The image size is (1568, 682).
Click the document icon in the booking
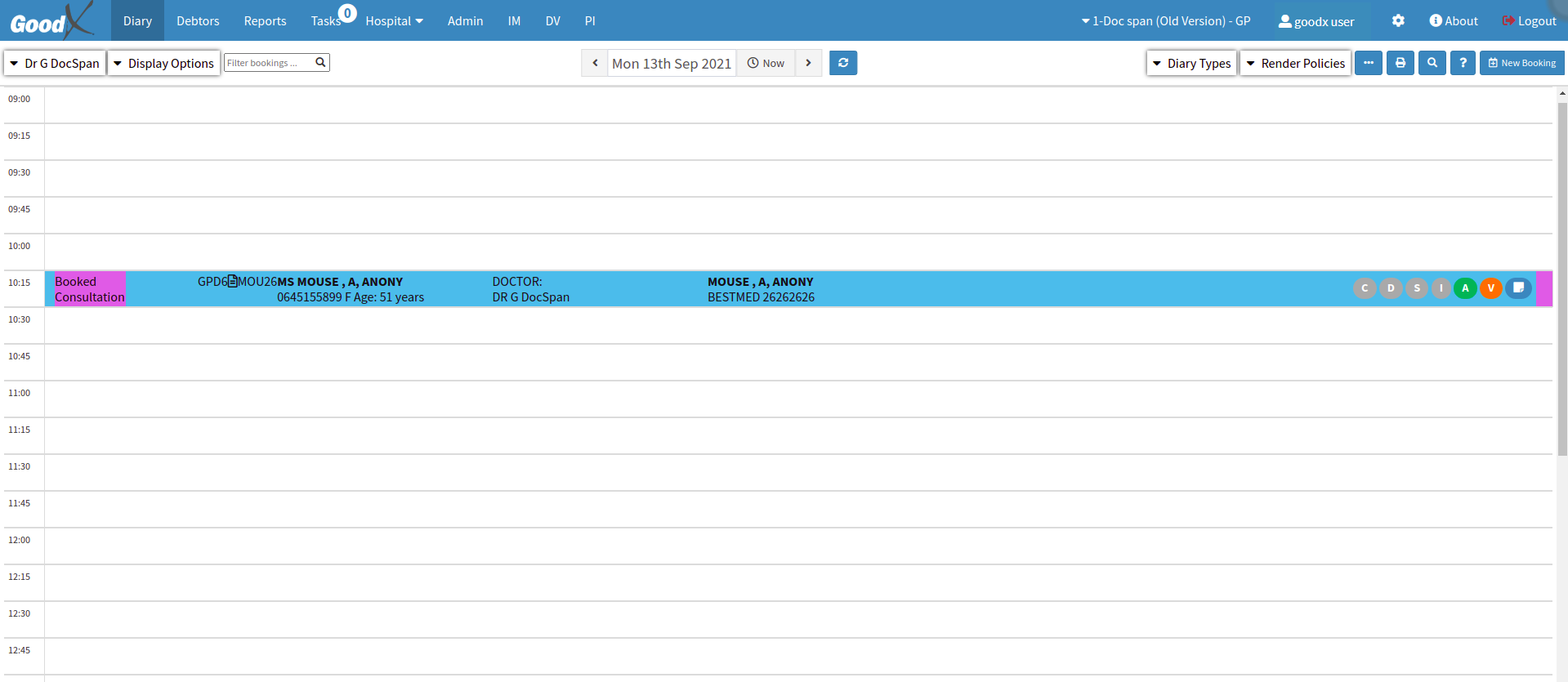click(x=233, y=281)
